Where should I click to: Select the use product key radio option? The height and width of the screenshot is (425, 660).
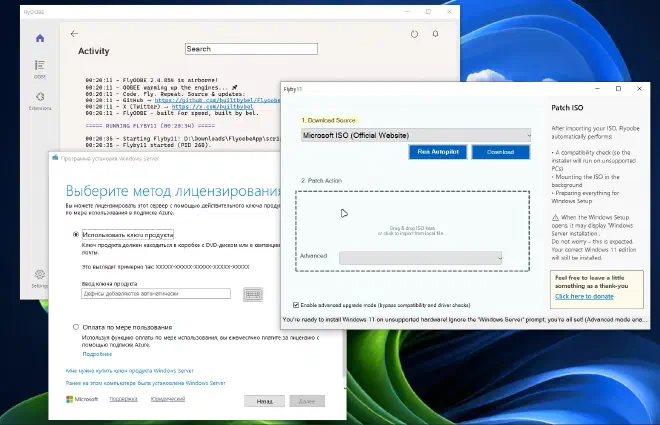[x=76, y=234]
